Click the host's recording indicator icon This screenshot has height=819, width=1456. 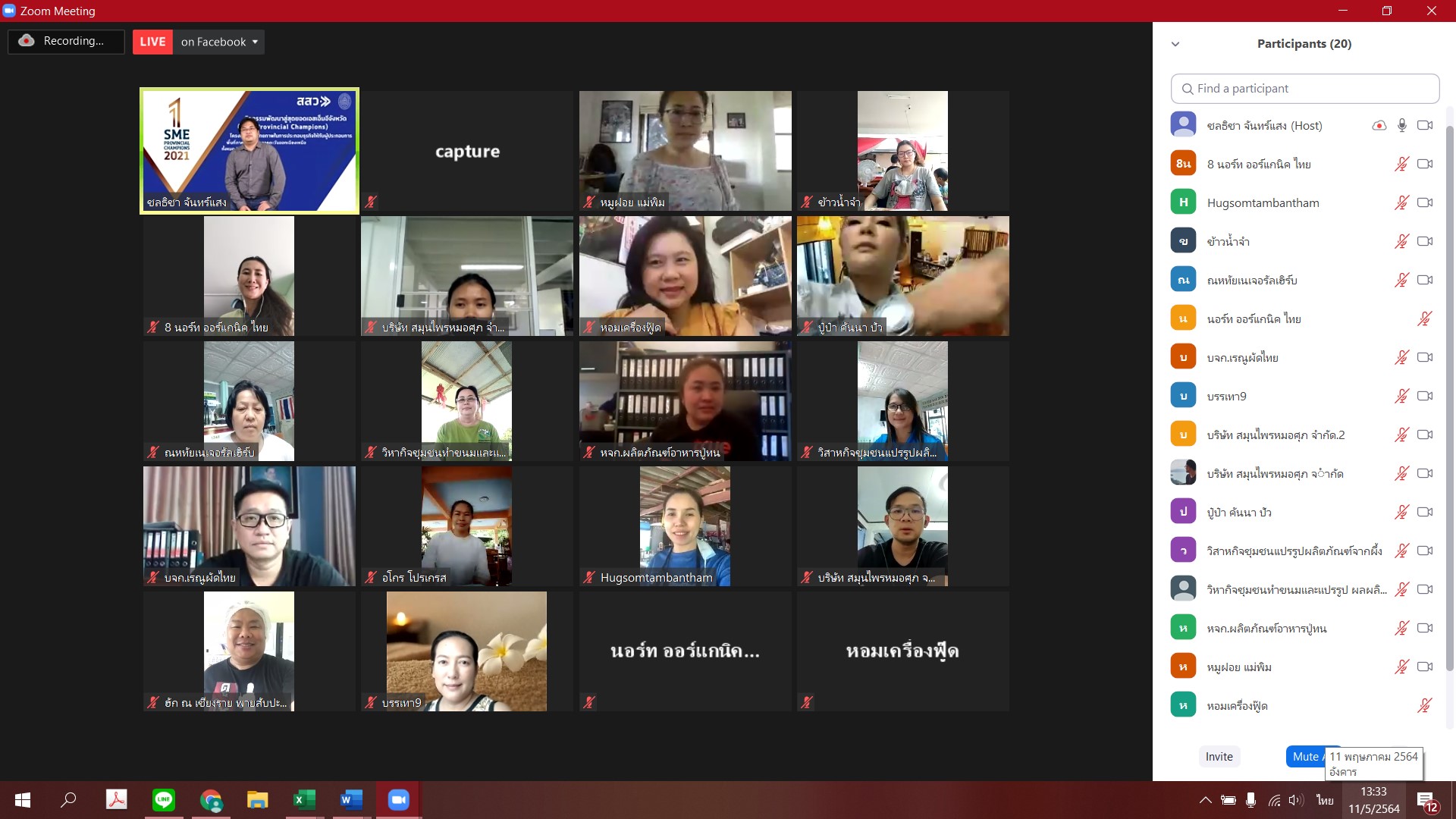[x=1379, y=125]
